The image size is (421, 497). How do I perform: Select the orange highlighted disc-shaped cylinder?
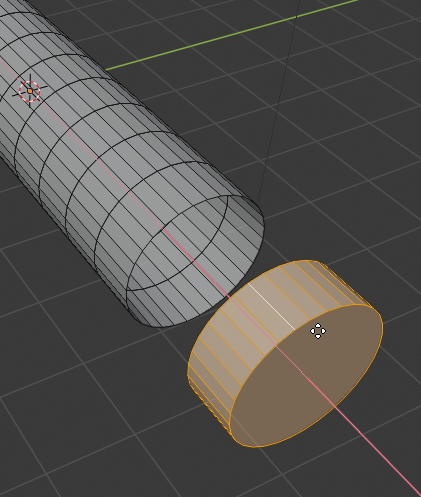[285, 353]
